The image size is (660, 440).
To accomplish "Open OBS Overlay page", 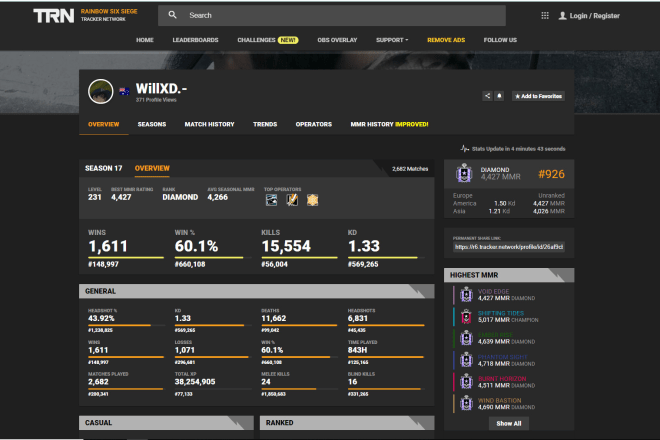I will tap(337, 40).
